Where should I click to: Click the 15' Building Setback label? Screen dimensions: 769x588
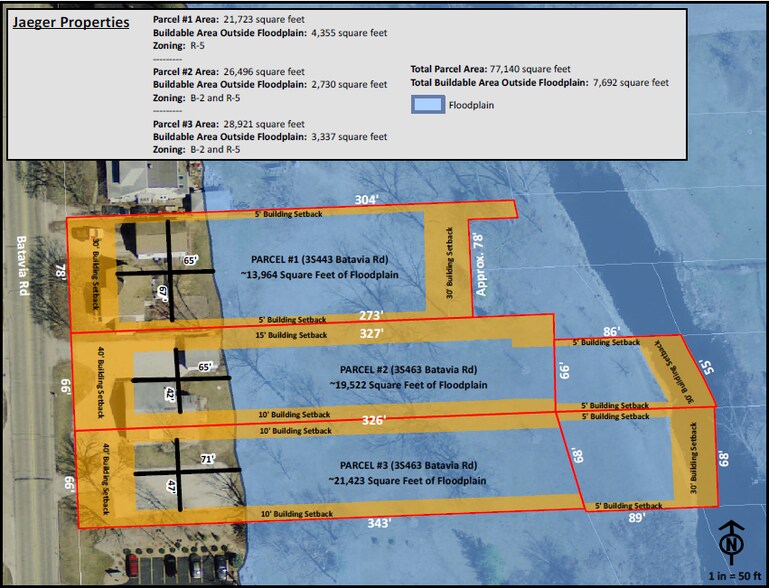[x=292, y=334]
